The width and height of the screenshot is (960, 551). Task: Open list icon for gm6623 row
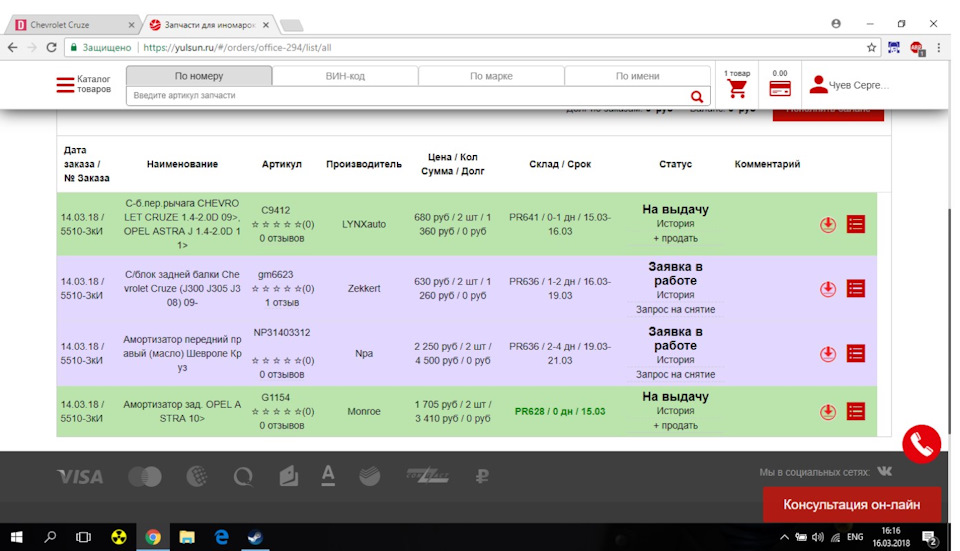pos(855,288)
